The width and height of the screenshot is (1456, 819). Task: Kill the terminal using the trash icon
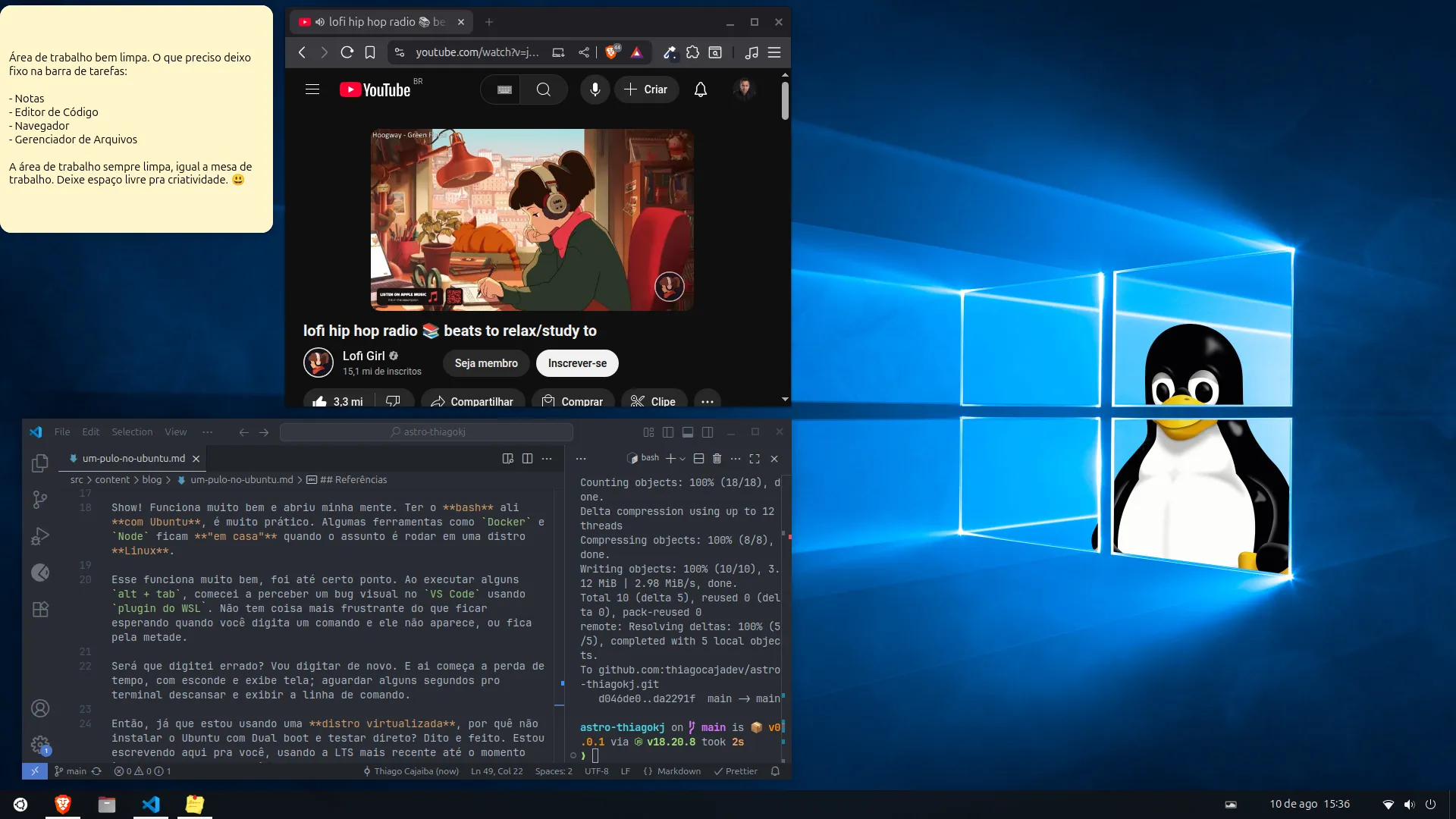pyautogui.click(x=717, y=458)
